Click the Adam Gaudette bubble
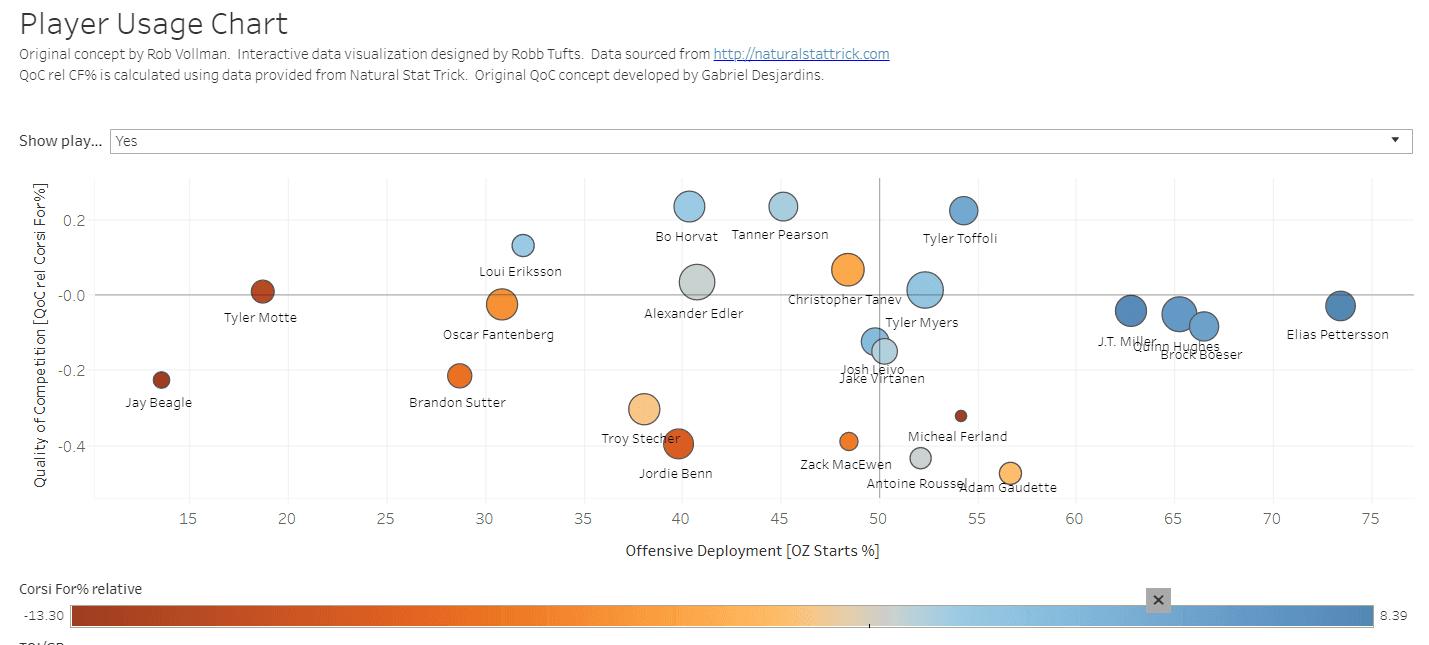Viewport: 1429px width, 645px height. (x=1010, y=473)
